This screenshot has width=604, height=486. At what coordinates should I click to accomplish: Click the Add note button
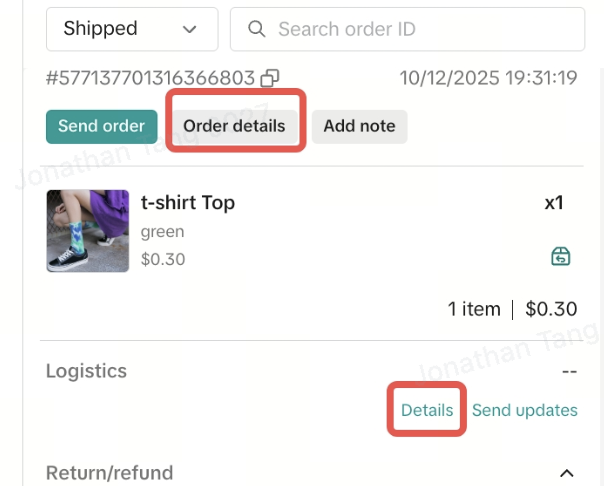tap(359, 126)
